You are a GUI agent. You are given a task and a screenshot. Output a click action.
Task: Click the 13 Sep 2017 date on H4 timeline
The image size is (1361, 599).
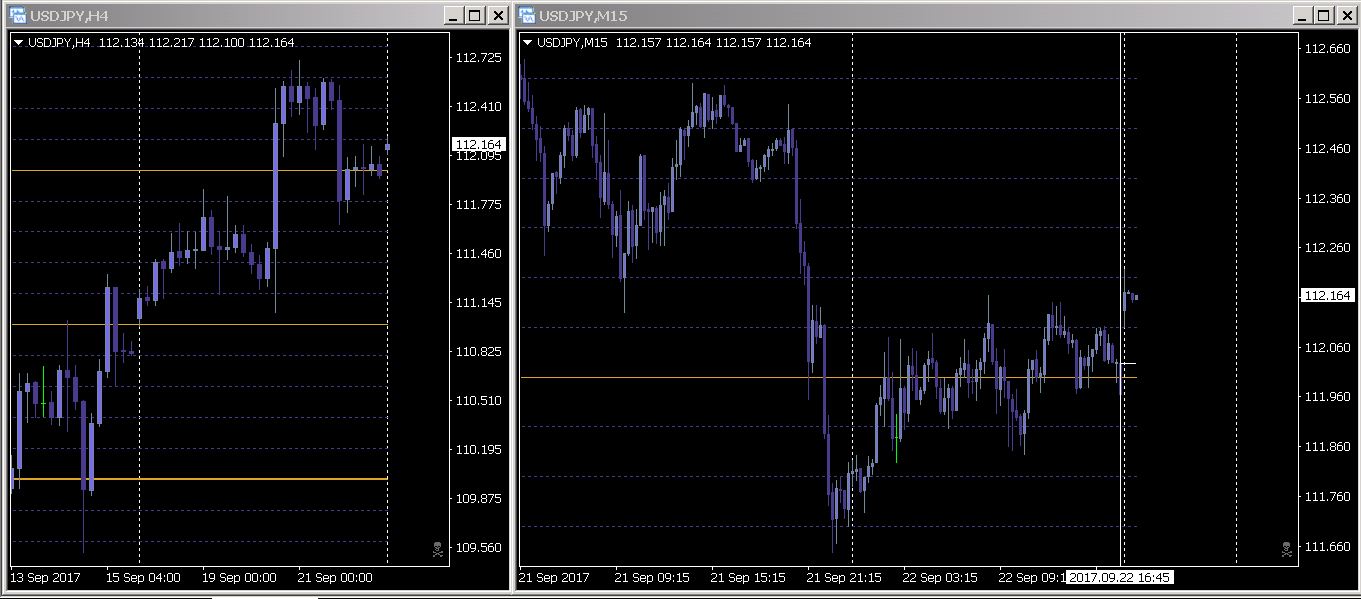click(x=45, y=577)
